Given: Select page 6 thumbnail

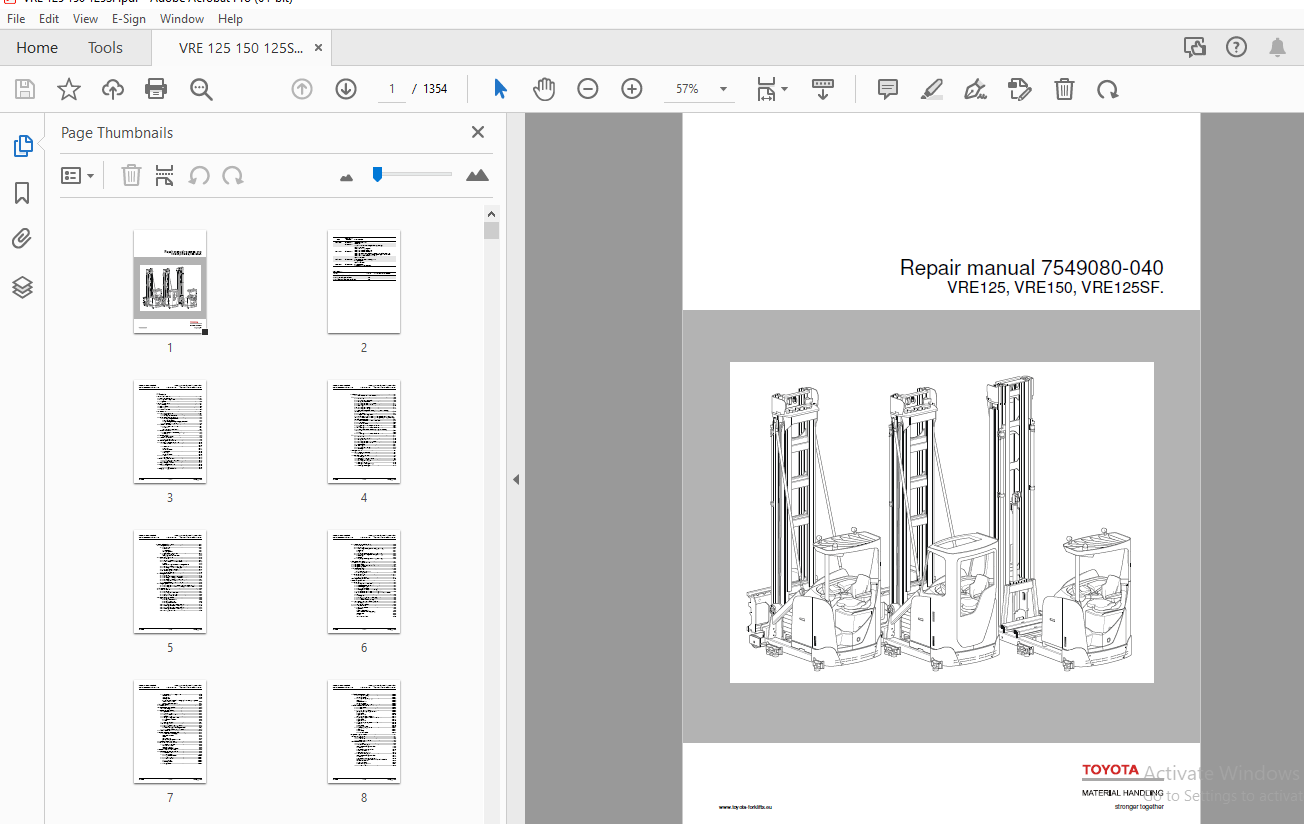Looking at the screenshot, I should (364, 582).
